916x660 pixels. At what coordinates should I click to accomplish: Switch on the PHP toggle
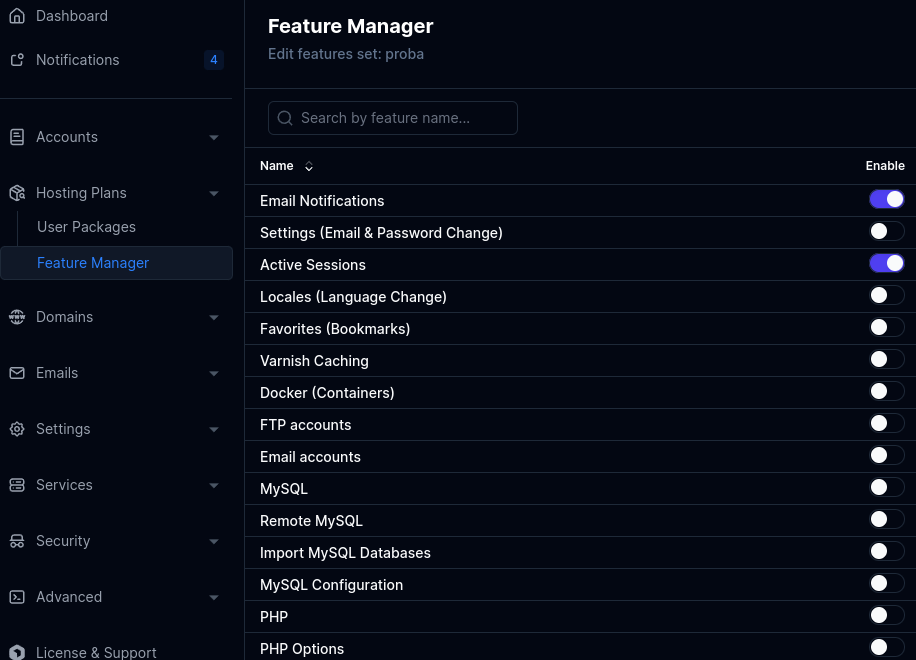click(x=886, y=615)
